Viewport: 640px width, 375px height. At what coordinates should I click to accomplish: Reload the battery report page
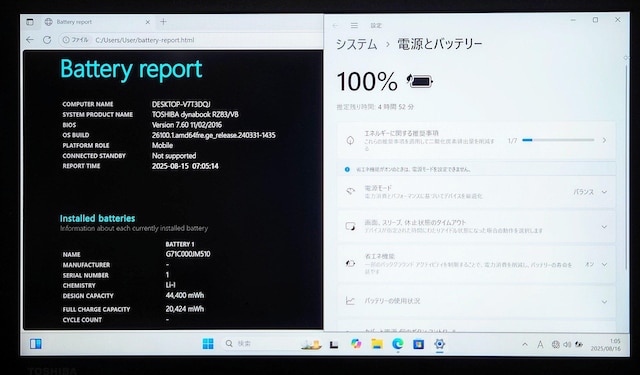coord(47,40)
